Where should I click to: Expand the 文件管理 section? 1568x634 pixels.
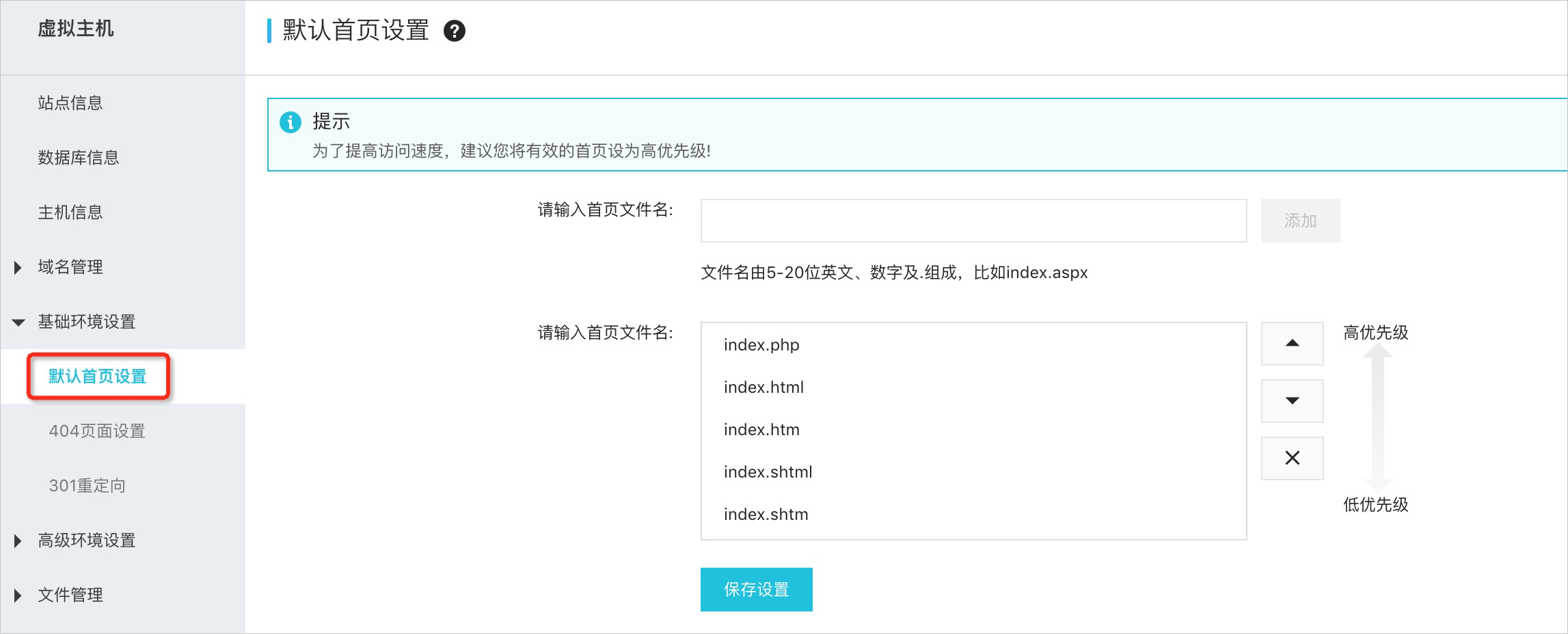point(70,594)
